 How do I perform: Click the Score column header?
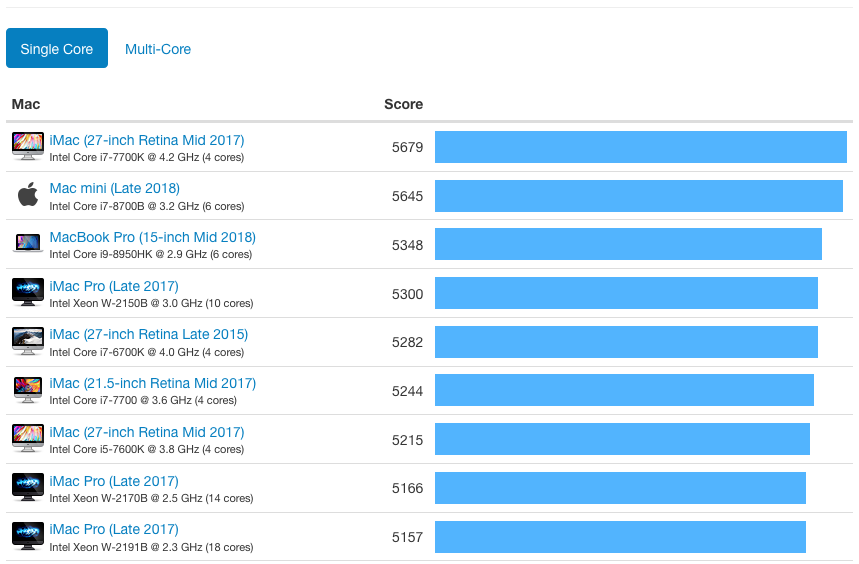point(403,104)
